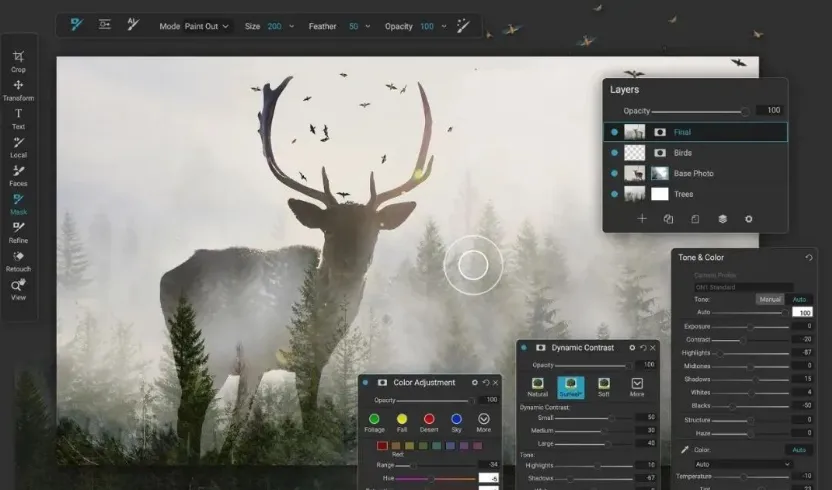Switch Tone to Manual
The image size is (832, 490).
(770, 299)
